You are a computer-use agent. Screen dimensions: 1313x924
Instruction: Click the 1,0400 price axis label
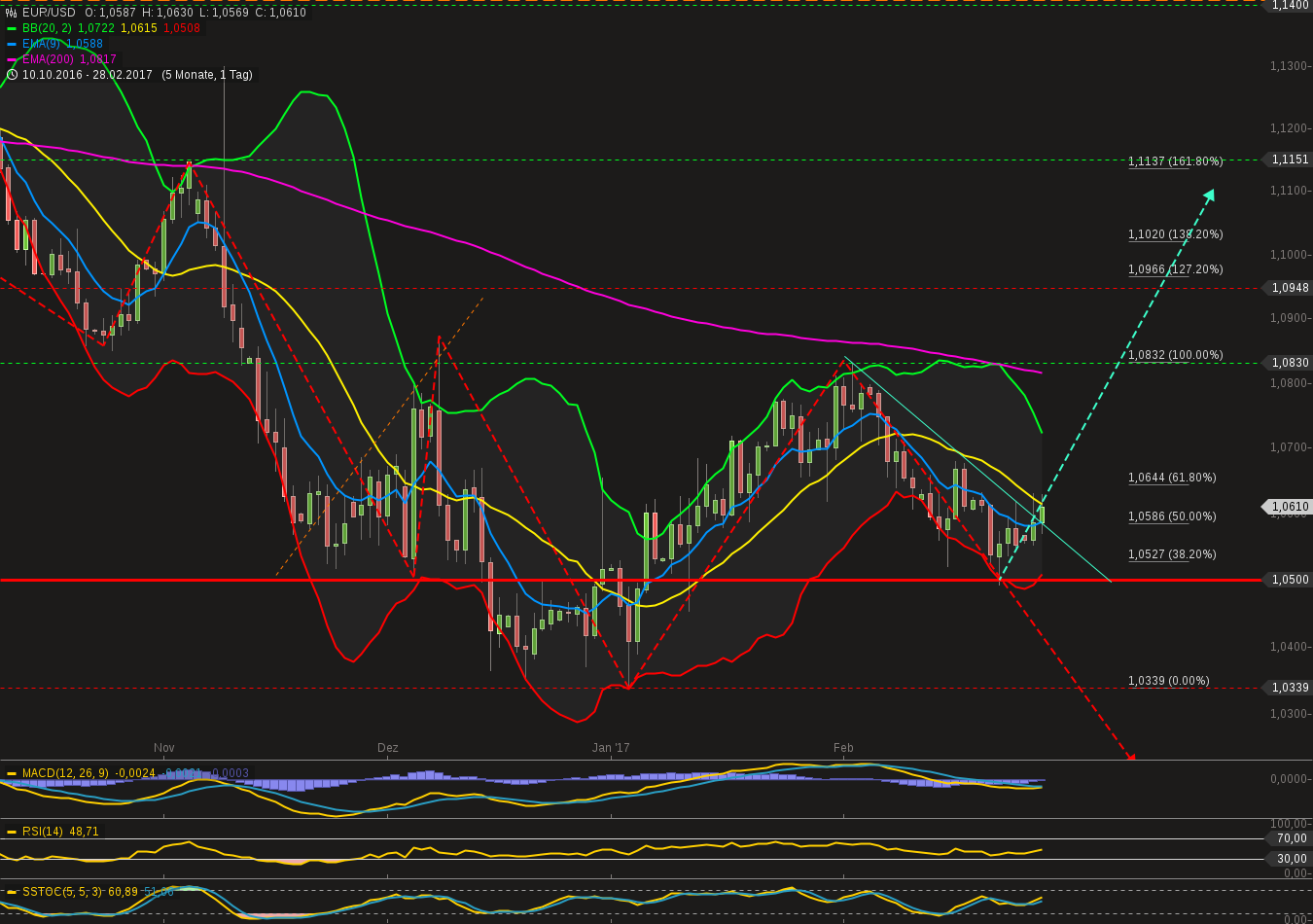pyautogui.click(x=1289, y=647)
